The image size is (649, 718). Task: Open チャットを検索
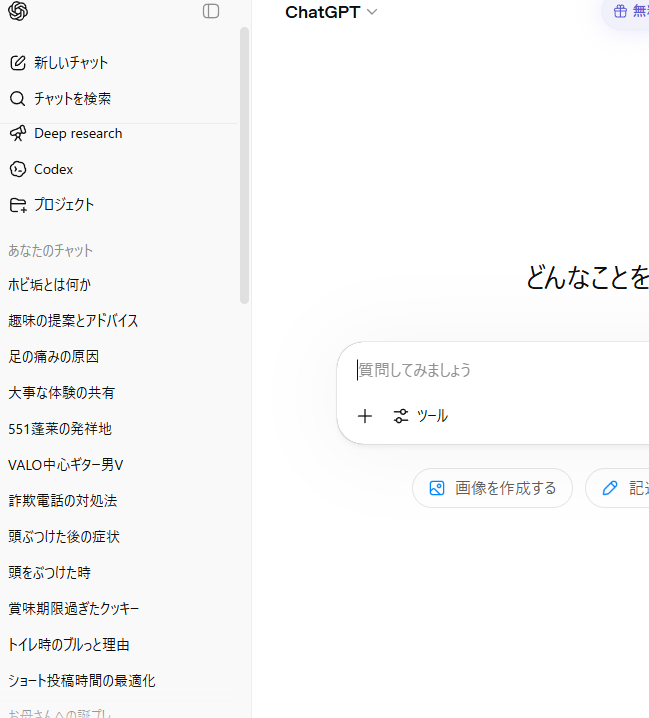click(x=72, y=98)
